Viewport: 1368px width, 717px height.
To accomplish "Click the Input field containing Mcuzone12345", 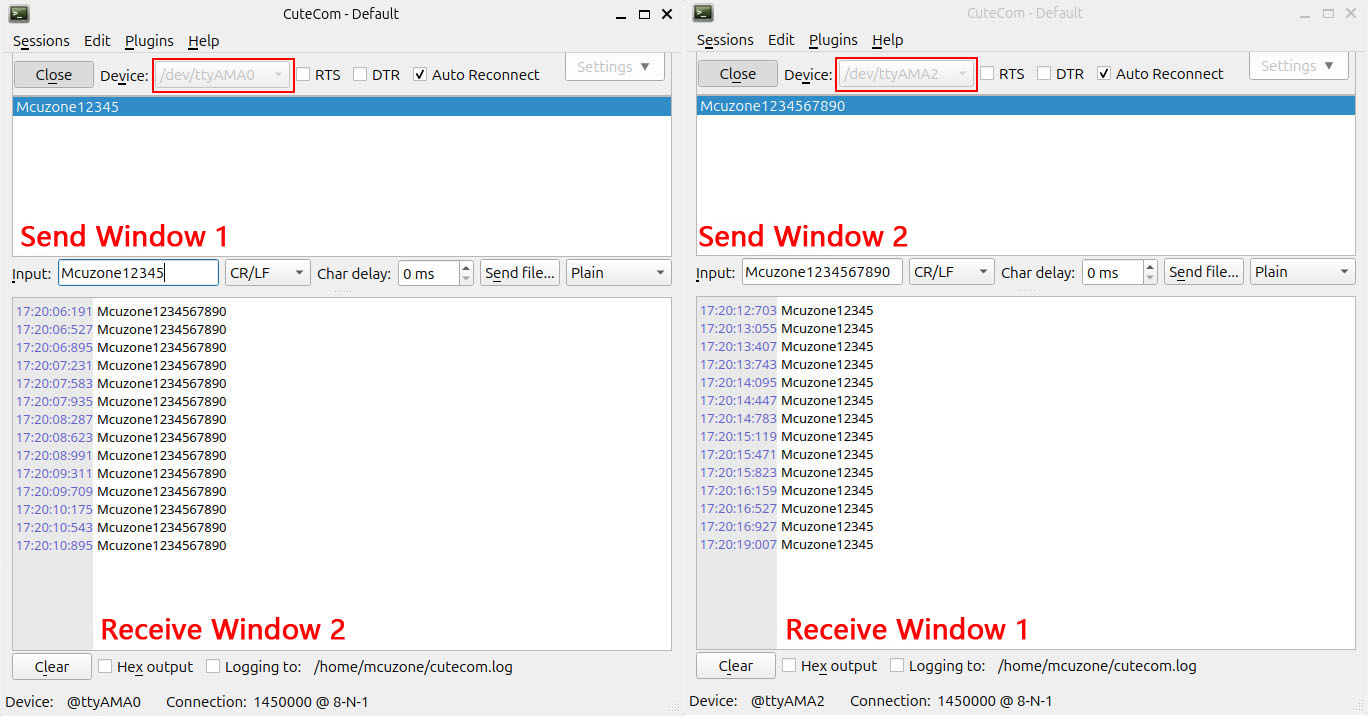I will tap(138, 273).
